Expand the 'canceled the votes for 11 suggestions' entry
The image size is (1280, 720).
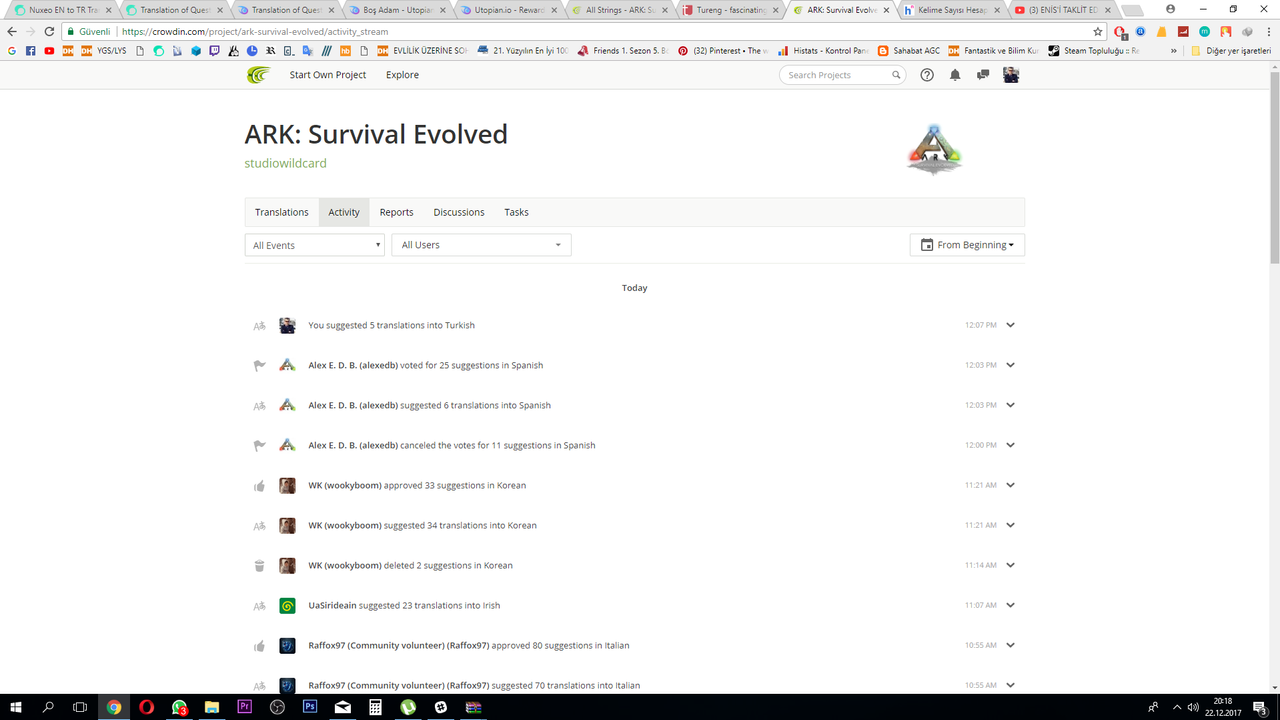[1010, 445]
